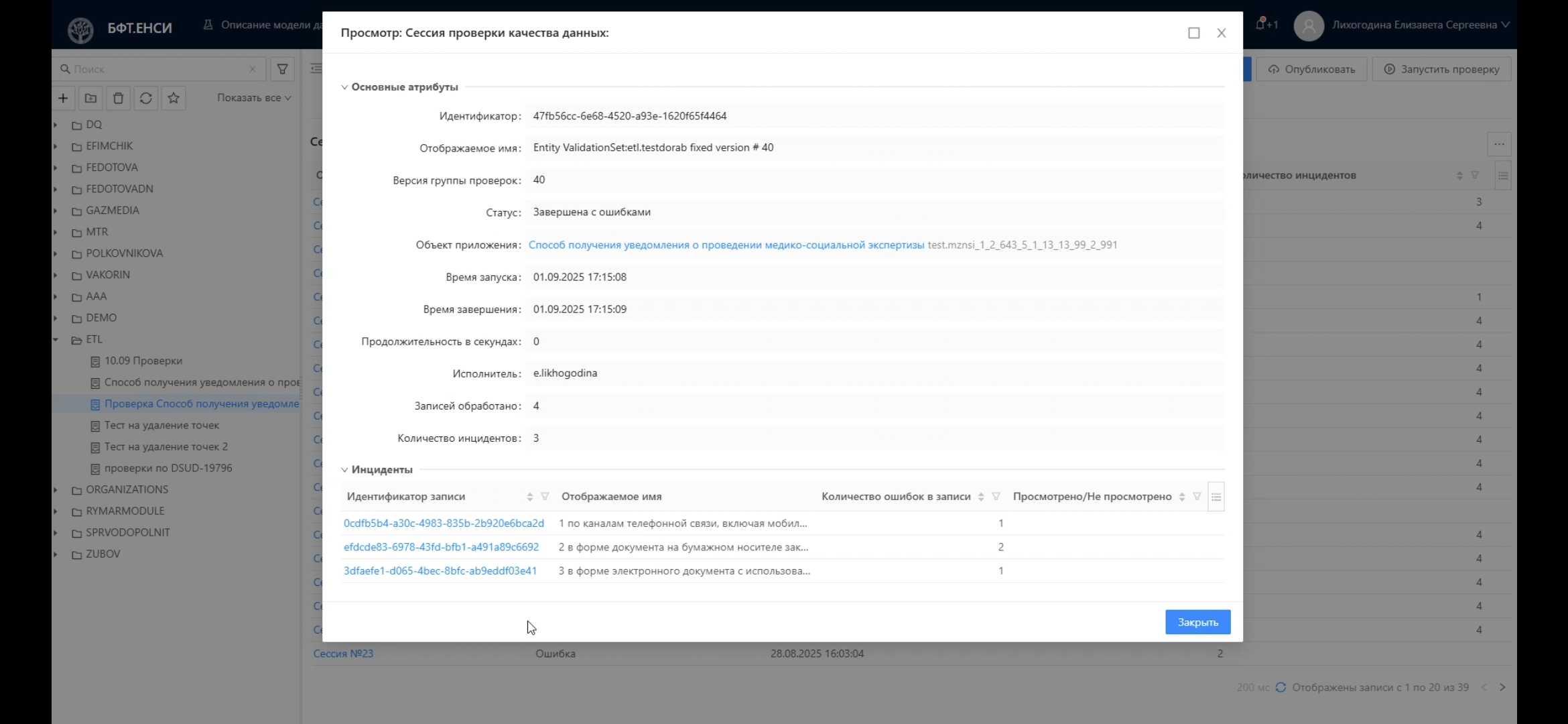Click the Опубликовать button

point(1311,69)
